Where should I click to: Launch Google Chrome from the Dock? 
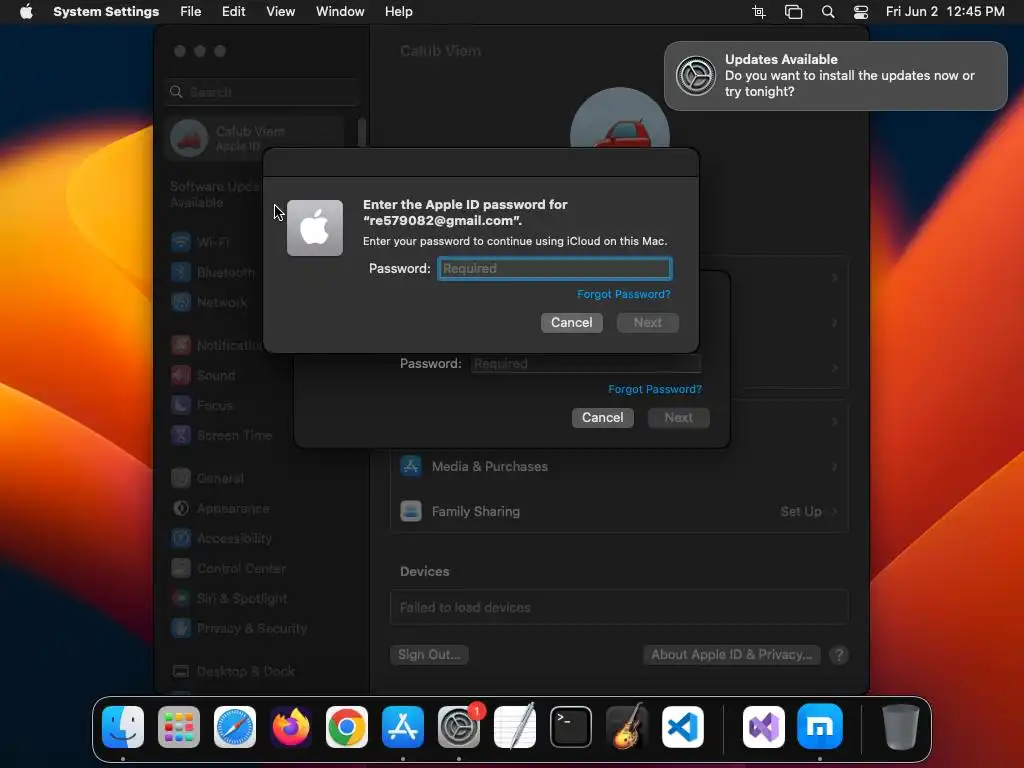pyautogui.click(x=347, y=727)
